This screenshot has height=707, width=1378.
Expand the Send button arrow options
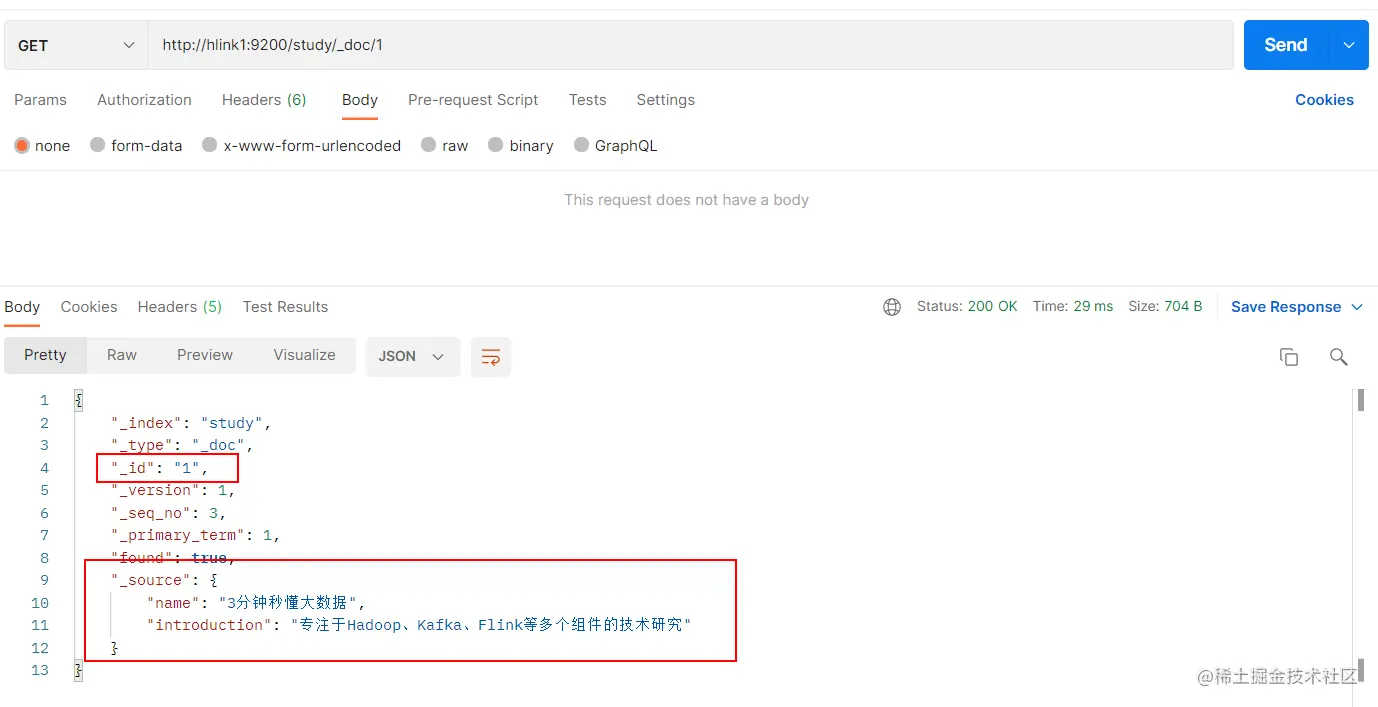click(1349, 45)
